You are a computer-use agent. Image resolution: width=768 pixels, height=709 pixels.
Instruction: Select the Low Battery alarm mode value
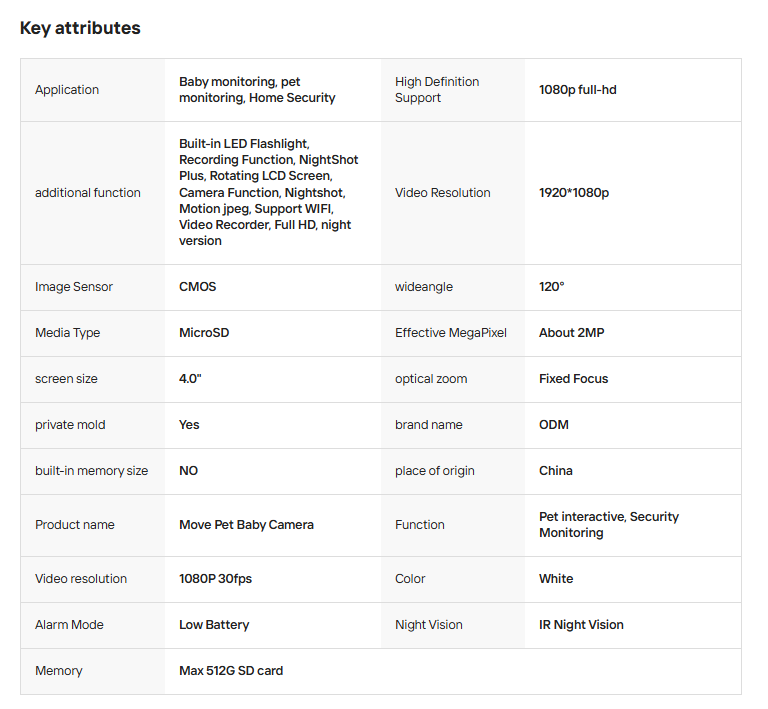[x=214, y=625]
